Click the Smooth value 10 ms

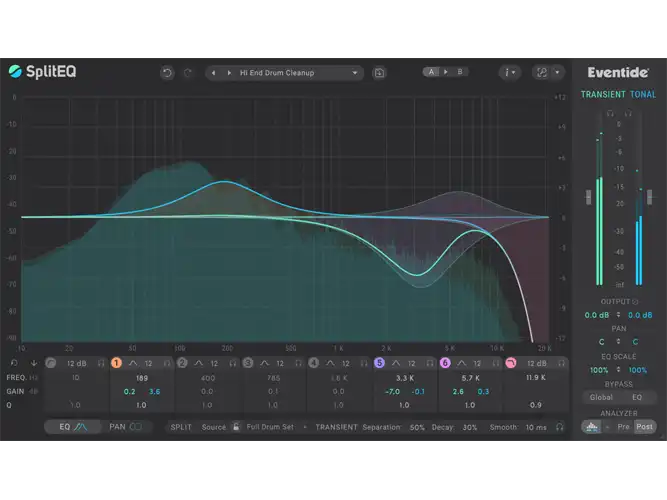coord(536,427)
